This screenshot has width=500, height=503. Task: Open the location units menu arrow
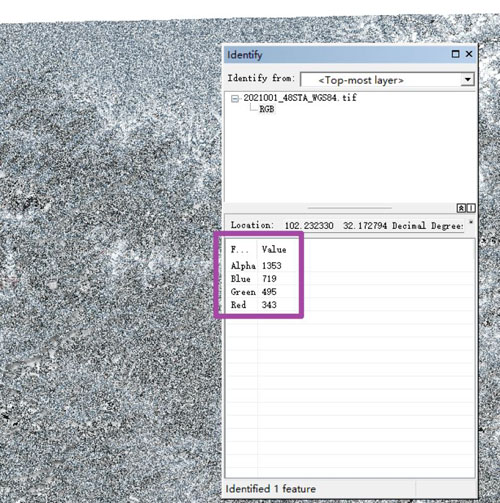click(471, 222)
